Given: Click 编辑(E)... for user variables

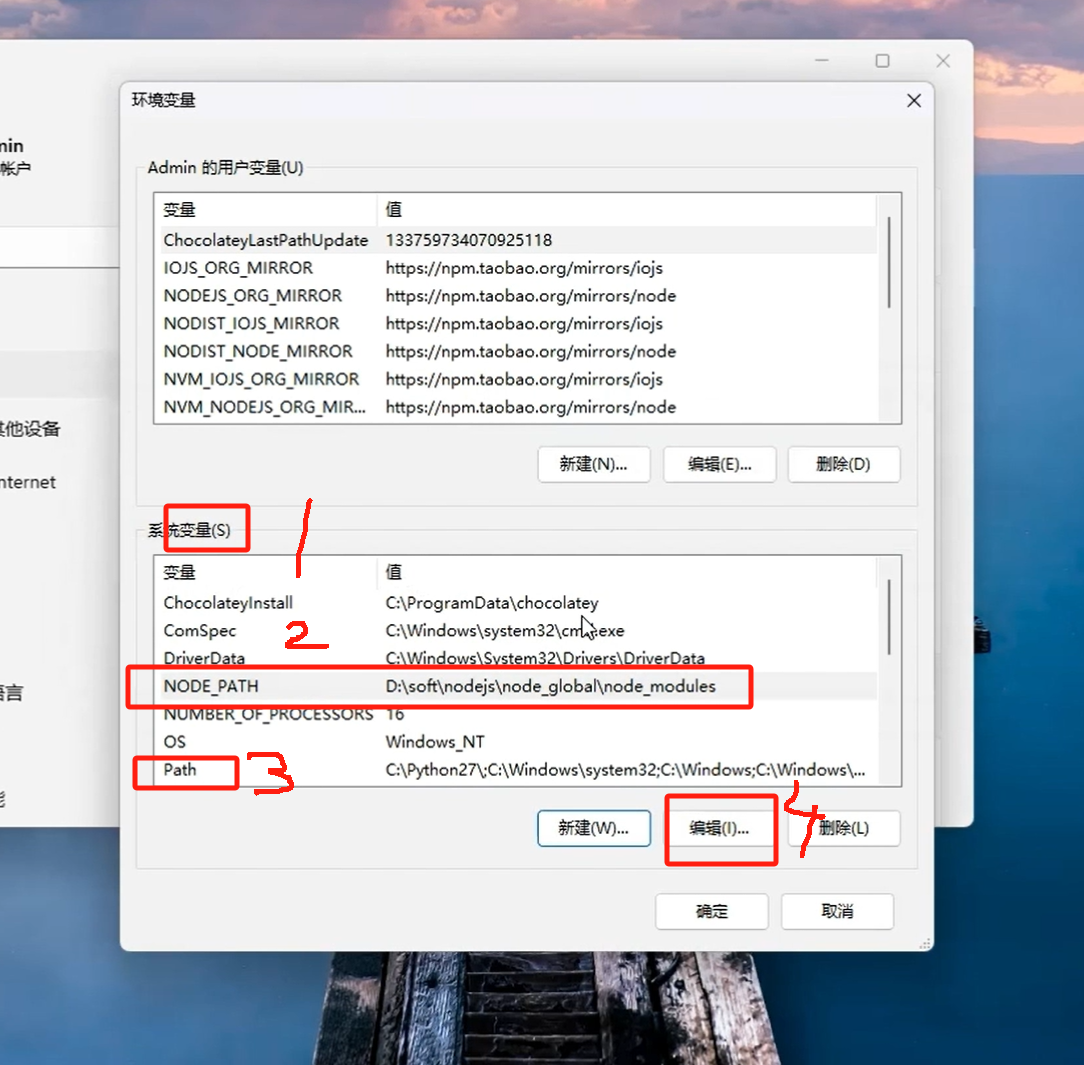Looking at the screenshot, I should coord(719,464).
